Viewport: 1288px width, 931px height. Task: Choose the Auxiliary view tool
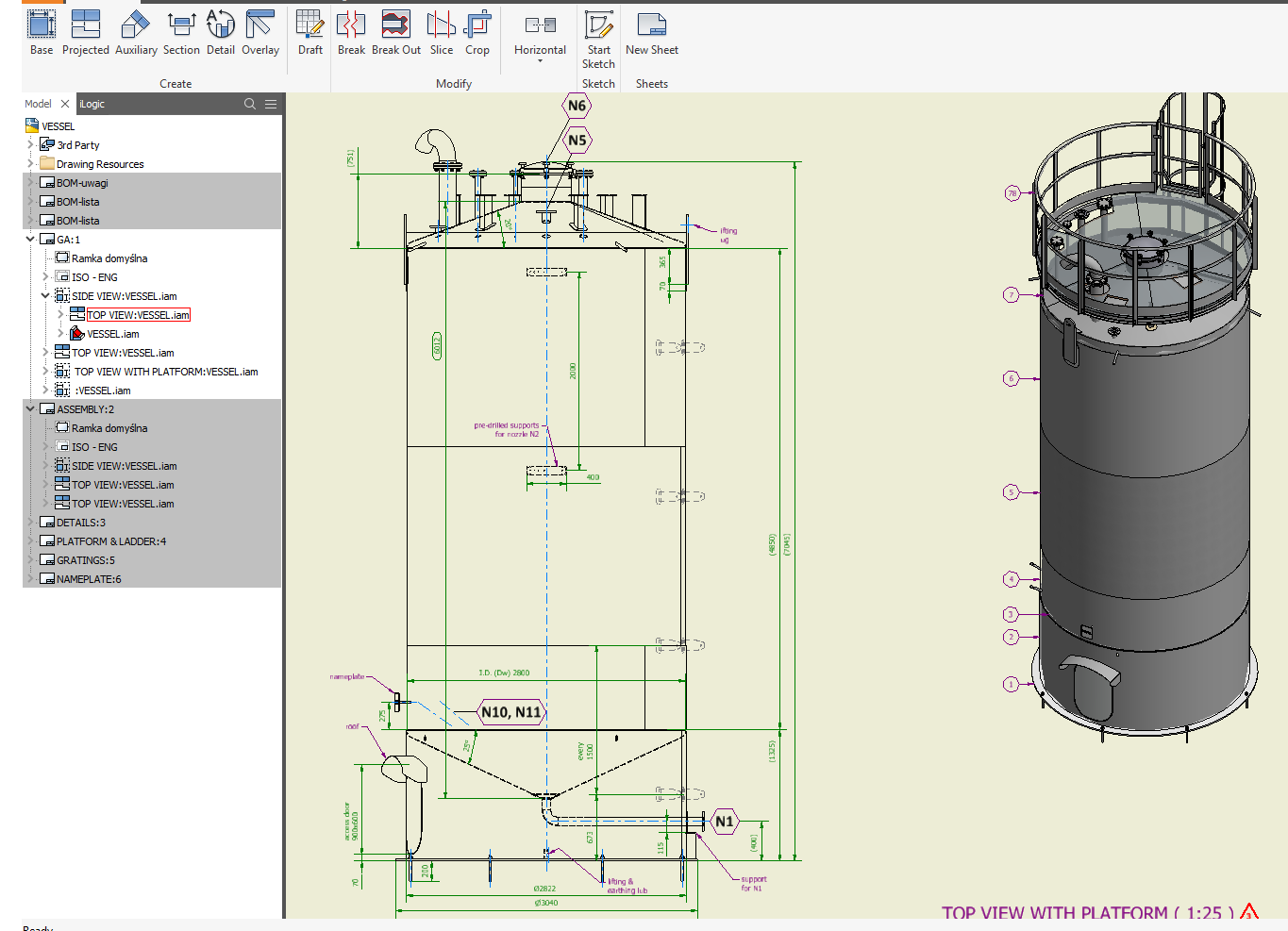point(136,32)
